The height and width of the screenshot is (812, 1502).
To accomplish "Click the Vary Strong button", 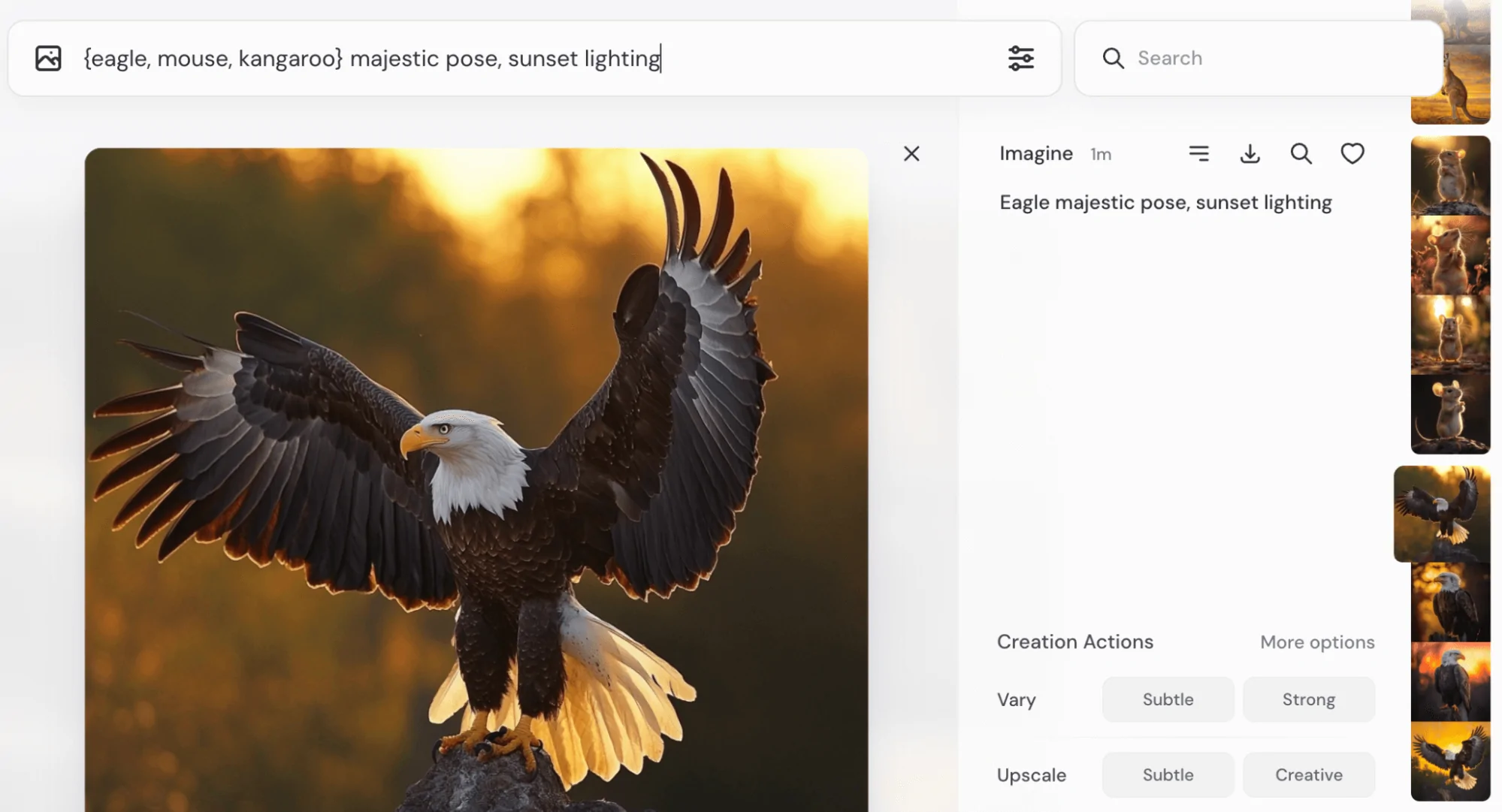I will (1309, 699).
